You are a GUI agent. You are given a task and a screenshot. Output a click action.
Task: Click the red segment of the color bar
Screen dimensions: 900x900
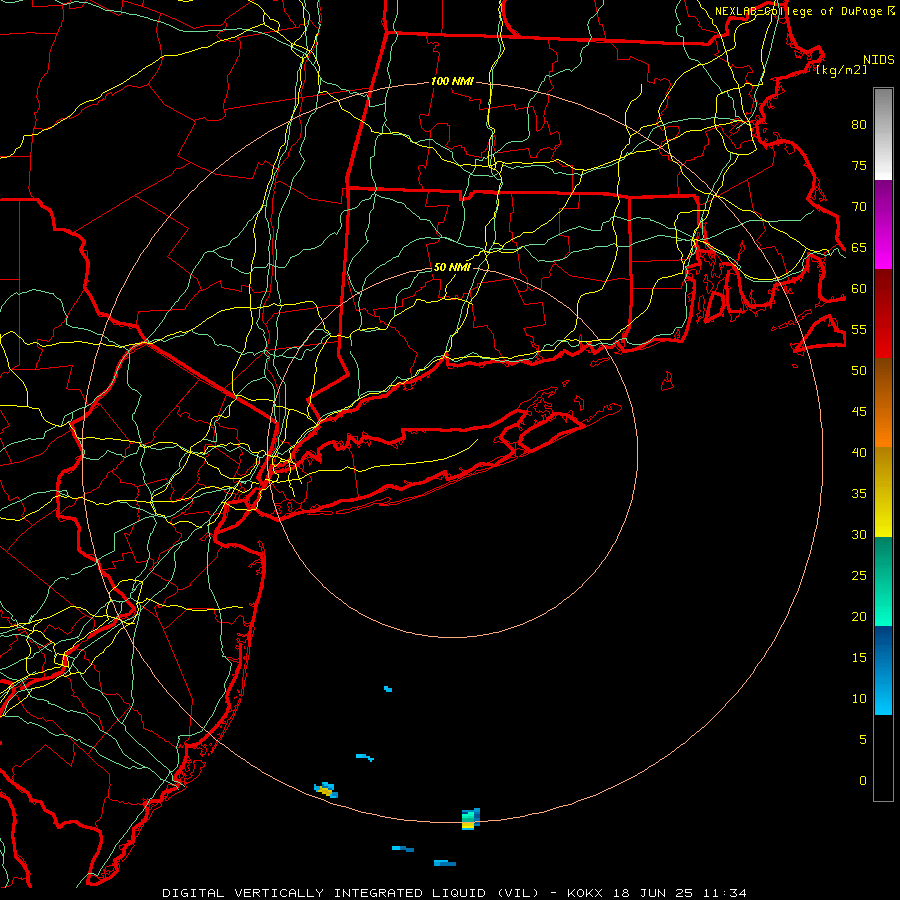pyautogui.click(x=883, y=313)
